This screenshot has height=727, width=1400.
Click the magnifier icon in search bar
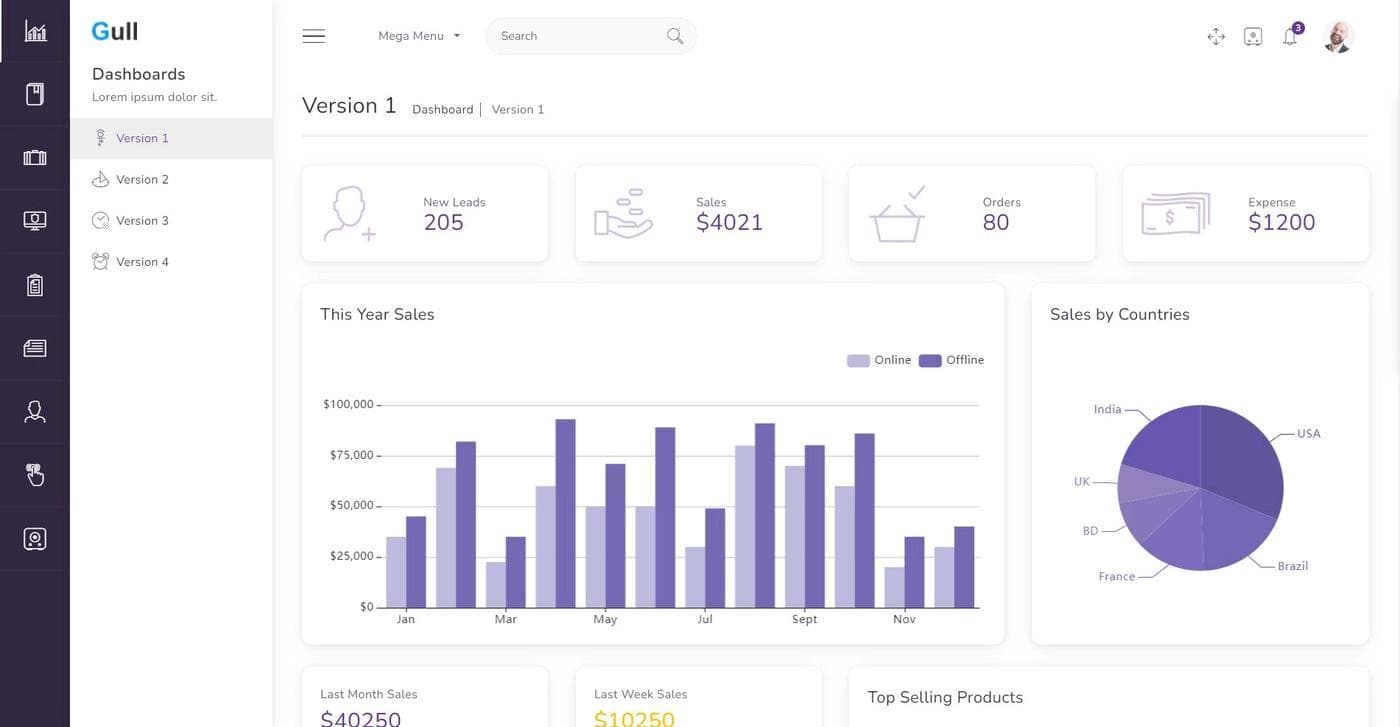[x=675, y=36]
